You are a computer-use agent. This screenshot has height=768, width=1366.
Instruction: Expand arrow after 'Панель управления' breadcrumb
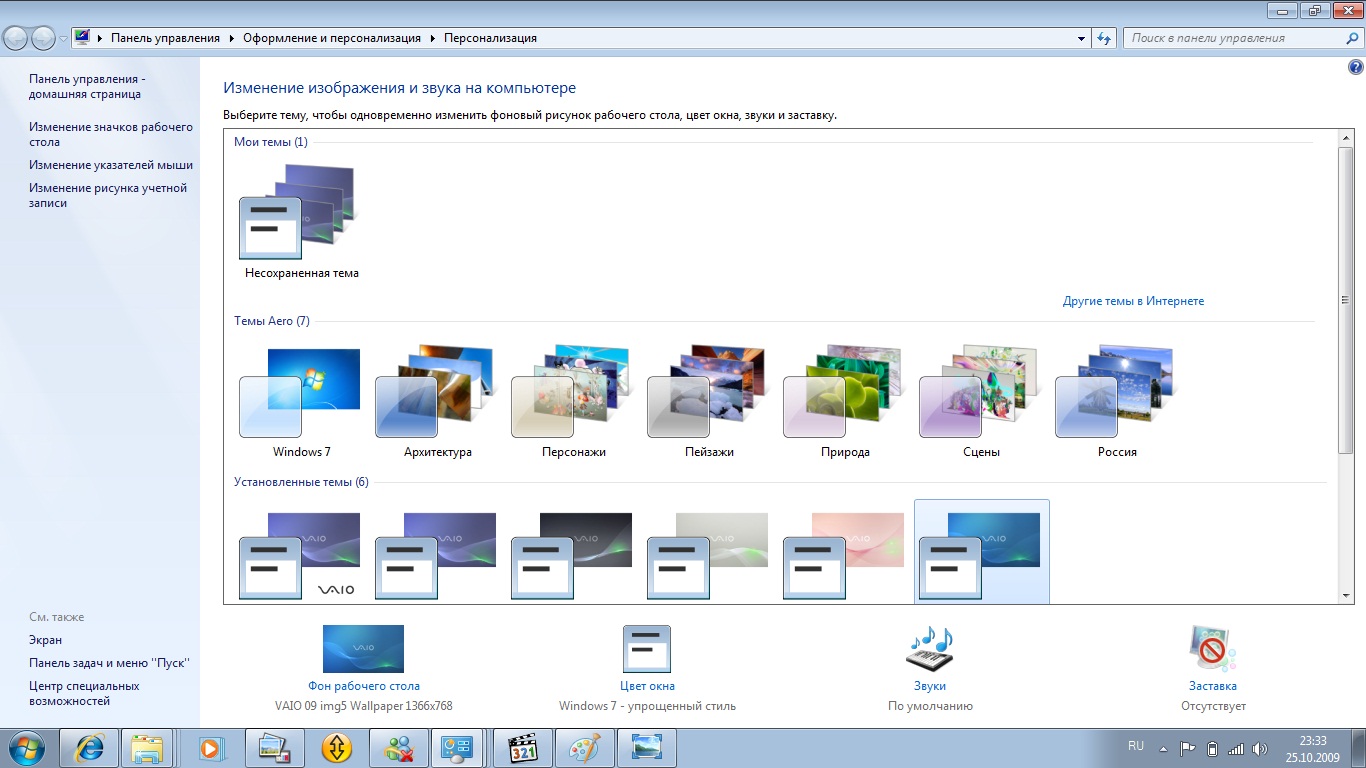click(233, 38)
